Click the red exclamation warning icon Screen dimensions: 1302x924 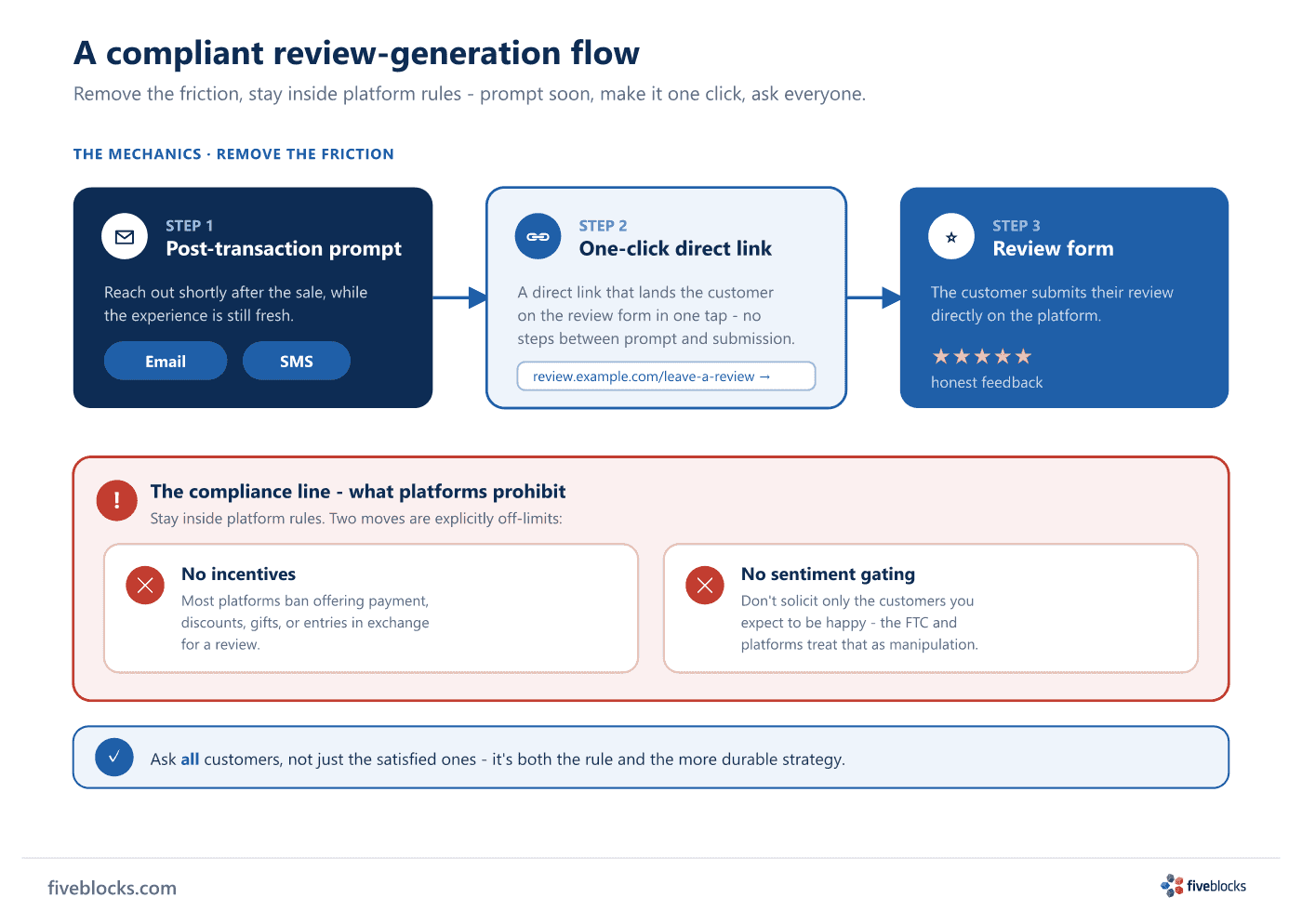click(x=117, y=500)
